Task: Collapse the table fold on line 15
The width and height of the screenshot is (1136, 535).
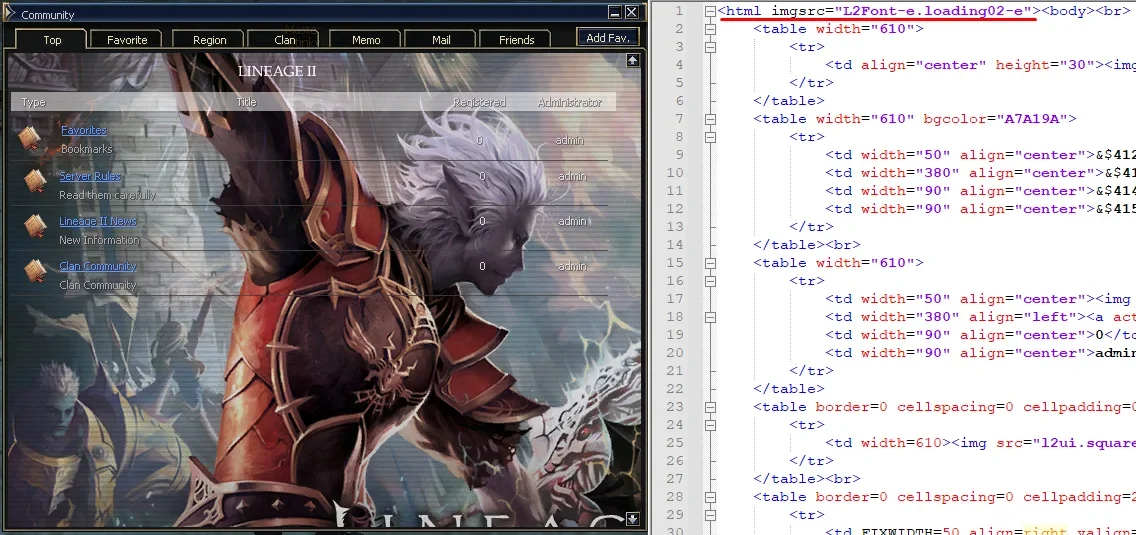Action: click(x=710, y=263)
